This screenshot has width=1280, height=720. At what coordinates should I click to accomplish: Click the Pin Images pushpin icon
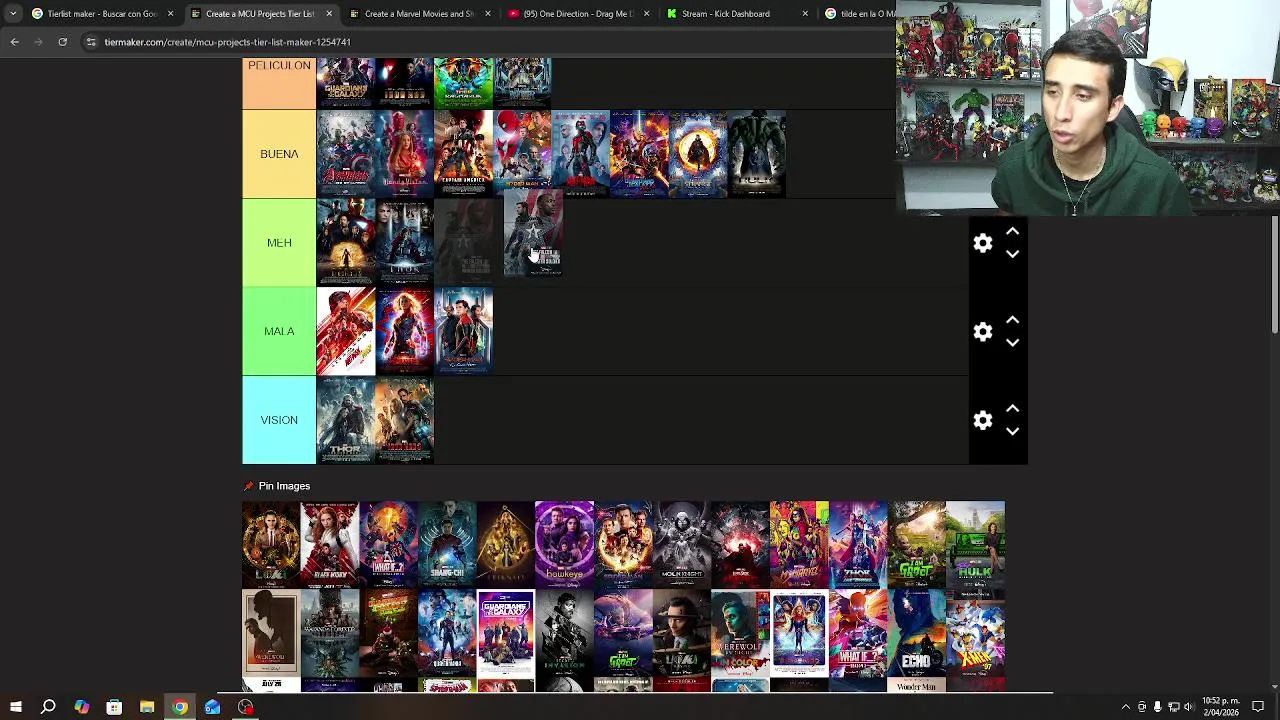tap(249, 486)
